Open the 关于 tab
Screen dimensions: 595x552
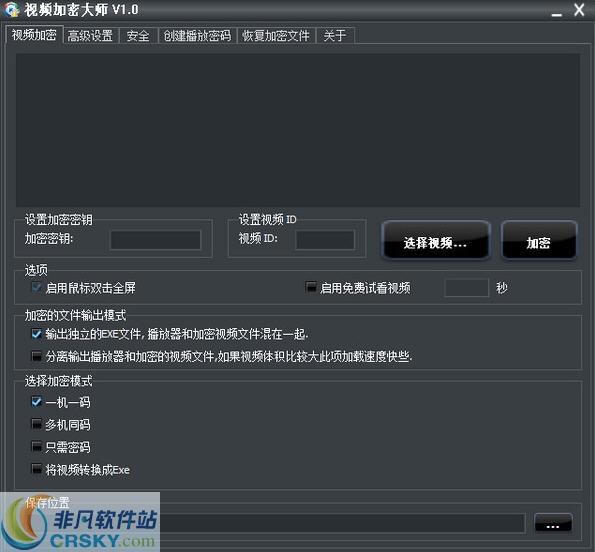tap(335, 36)
